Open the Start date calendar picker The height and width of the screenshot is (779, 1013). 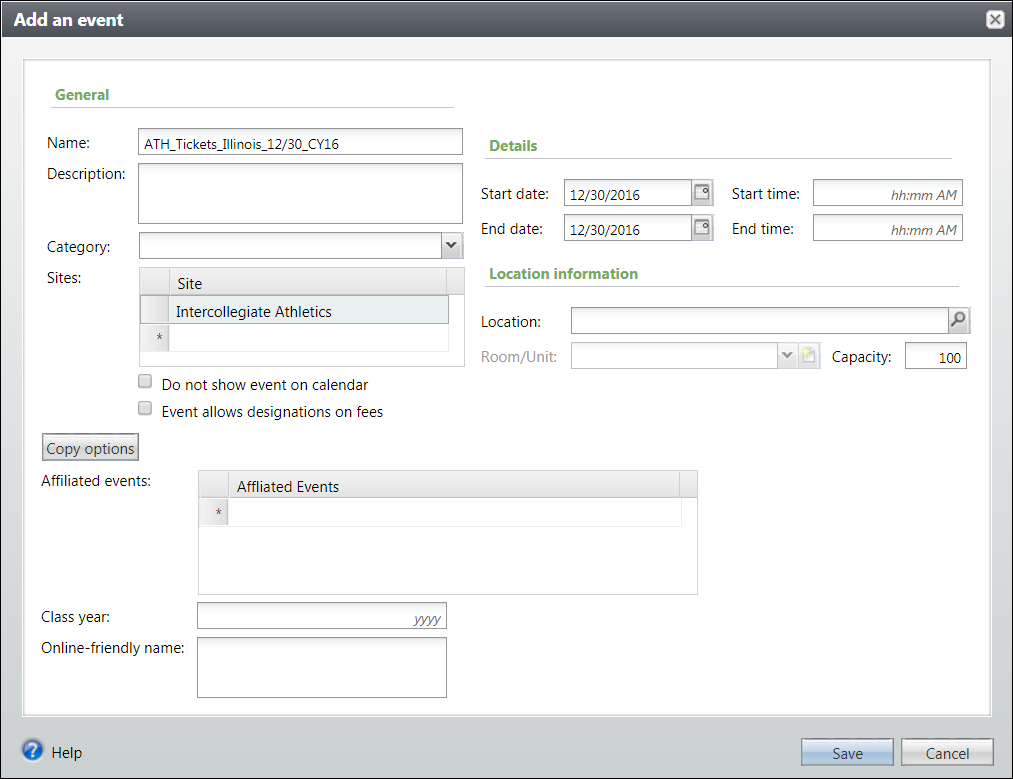pos(702,193)
